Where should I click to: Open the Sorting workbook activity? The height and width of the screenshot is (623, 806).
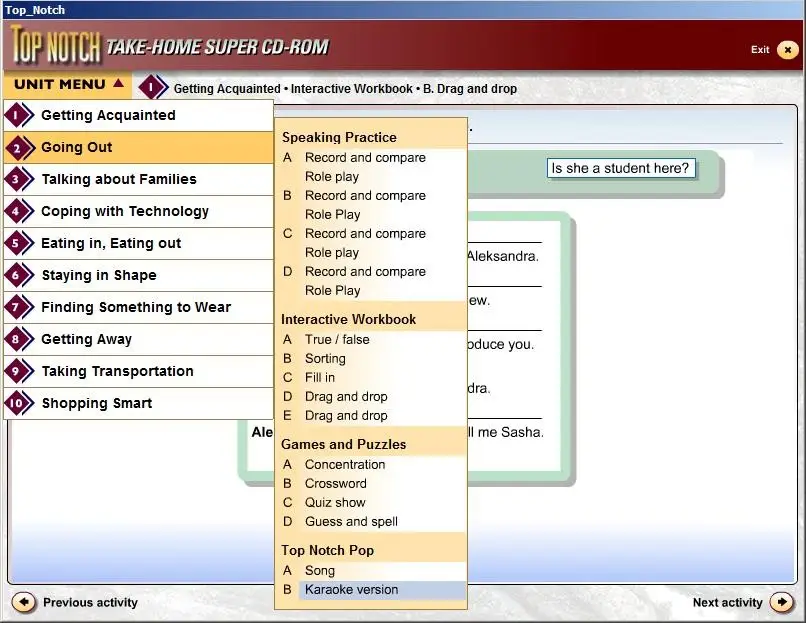tap(325, 358)
